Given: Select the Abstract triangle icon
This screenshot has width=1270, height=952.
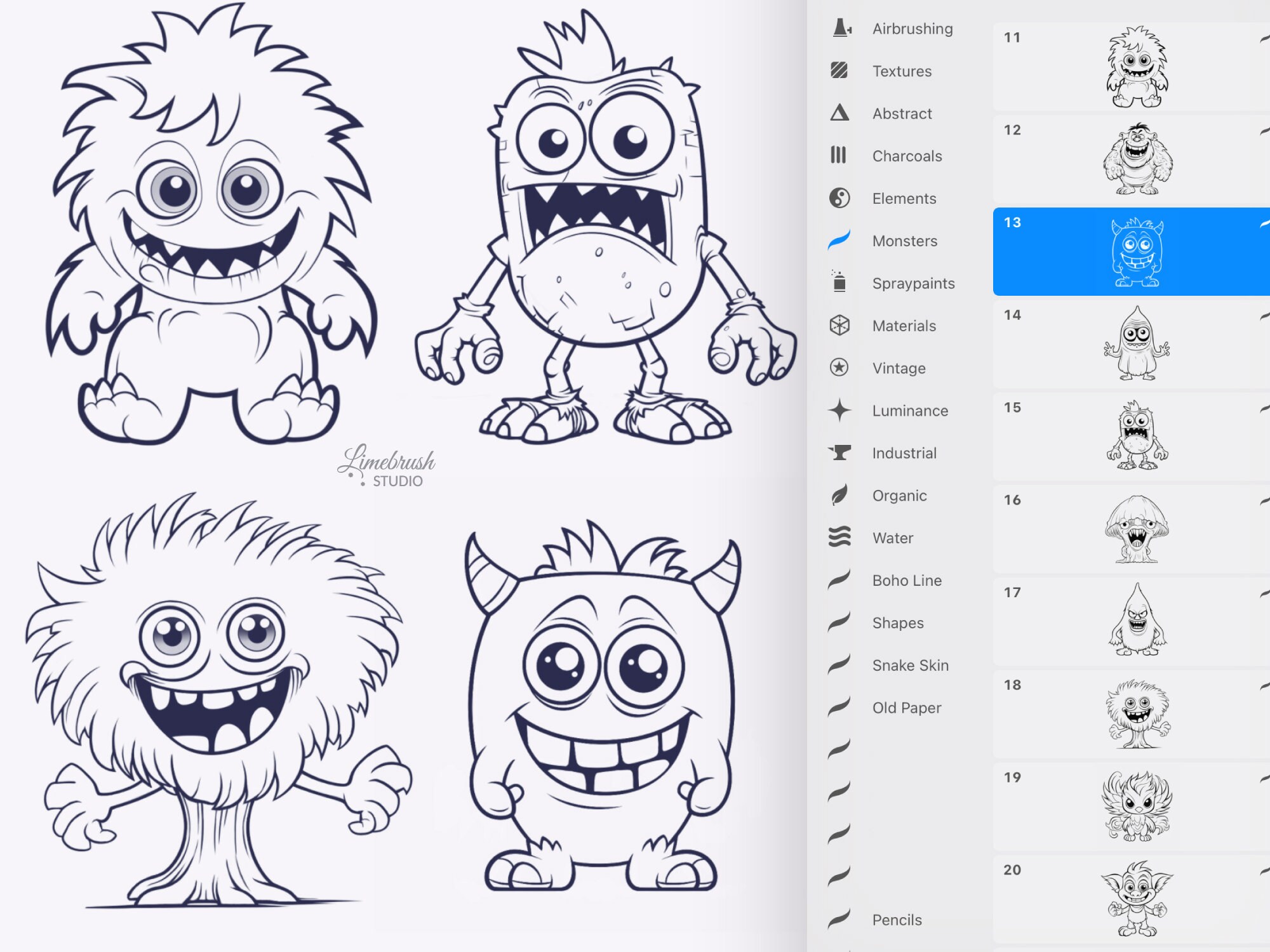Looking at the screenshot, I should (x=841, y=114).
